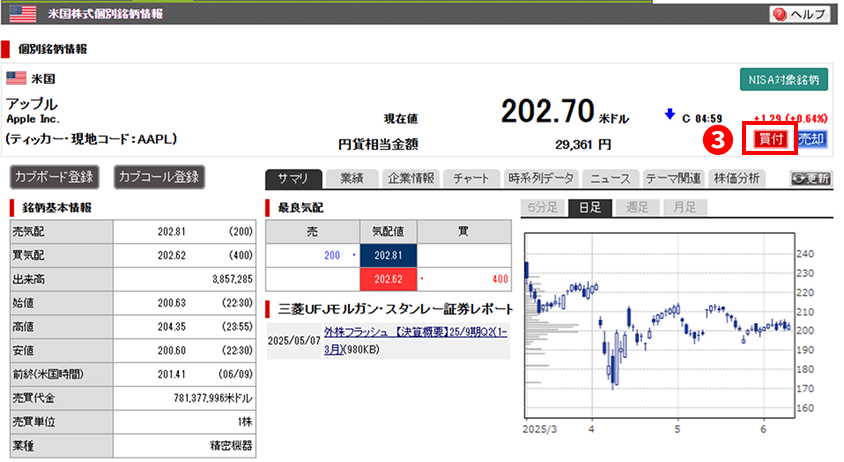The height and width of the screenshot is (462, 844).
Task: Switch to the 業績 tab
Action: (x=351, y=179)
